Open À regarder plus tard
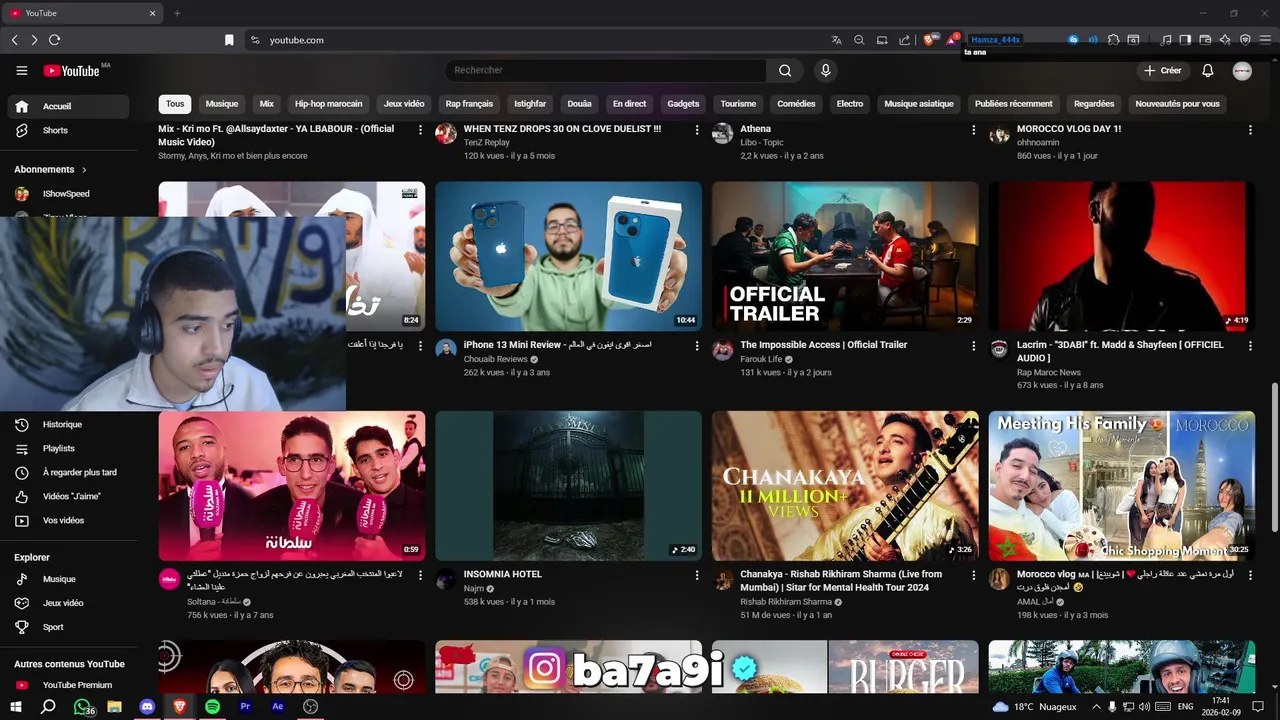Screen dimensions: 1280x720 (x=69, y=472)
